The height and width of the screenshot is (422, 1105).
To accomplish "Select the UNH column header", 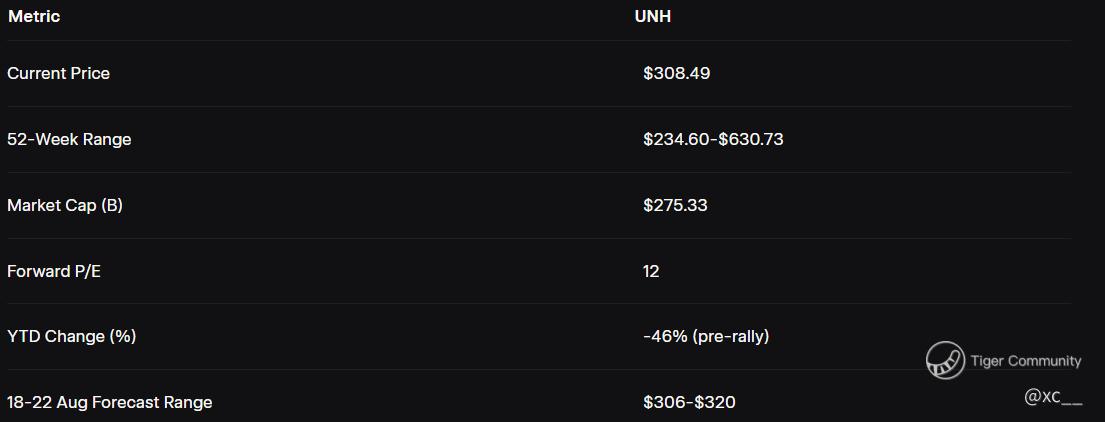I will tap(652, 16).
